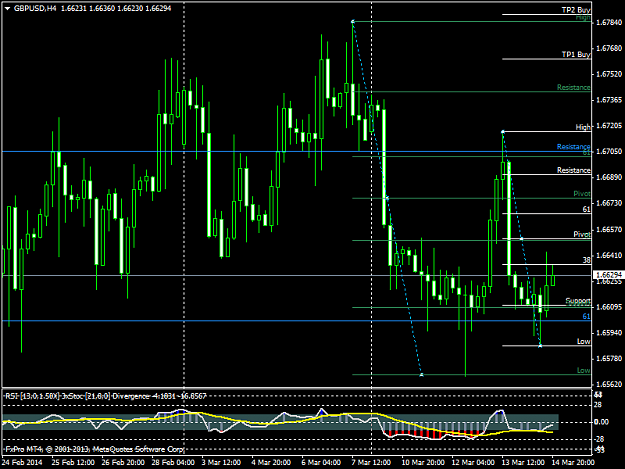
Task: Click the '12 Mar 04:00' time label
Action: coord(473,462)
